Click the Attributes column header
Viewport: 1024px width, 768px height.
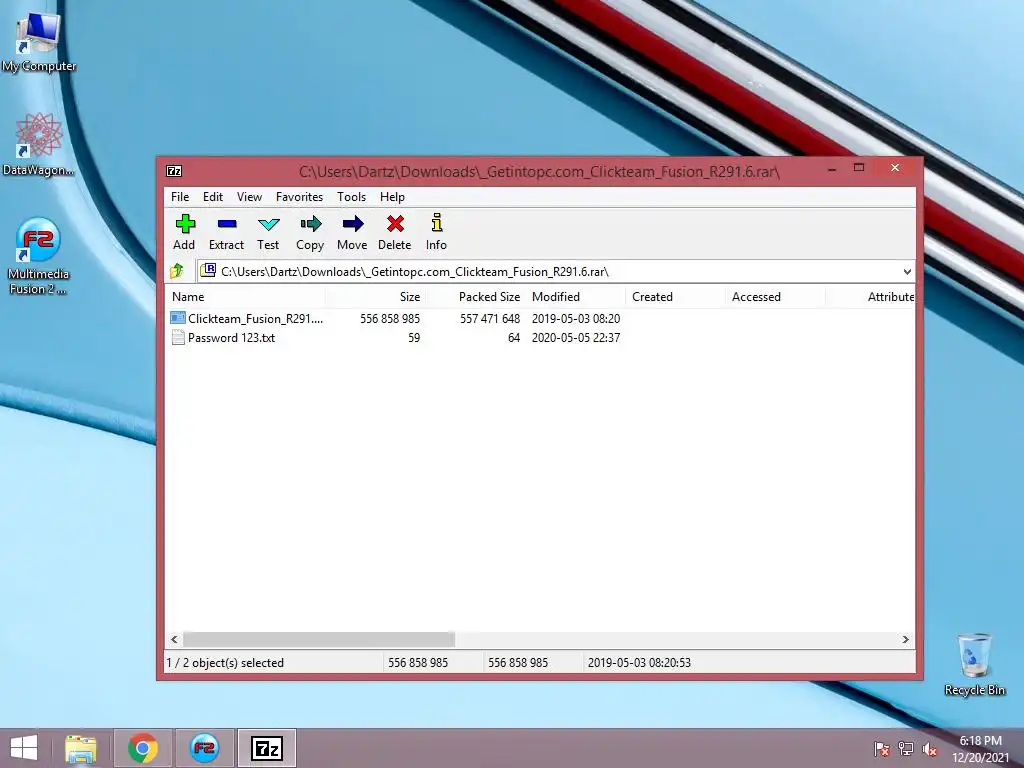coord(871,296)
